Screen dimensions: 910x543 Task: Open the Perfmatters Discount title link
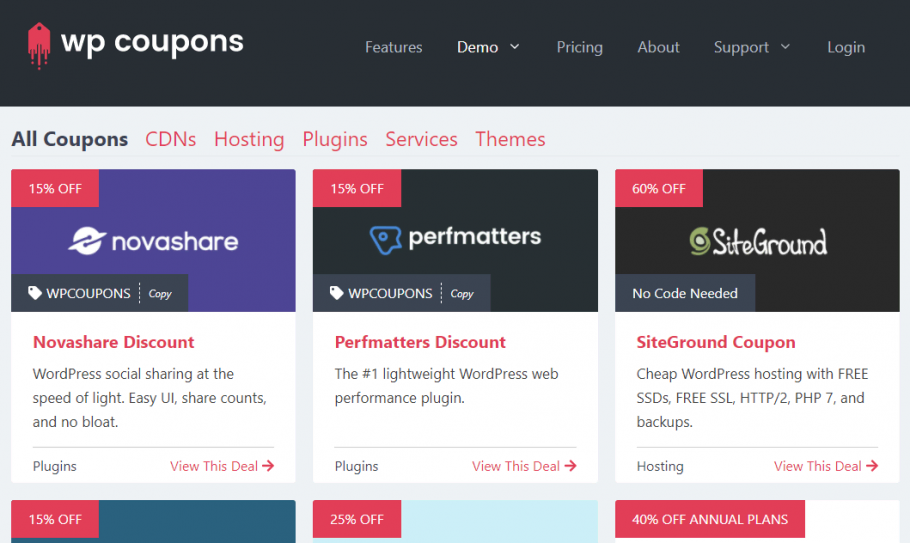click(420, 342)
